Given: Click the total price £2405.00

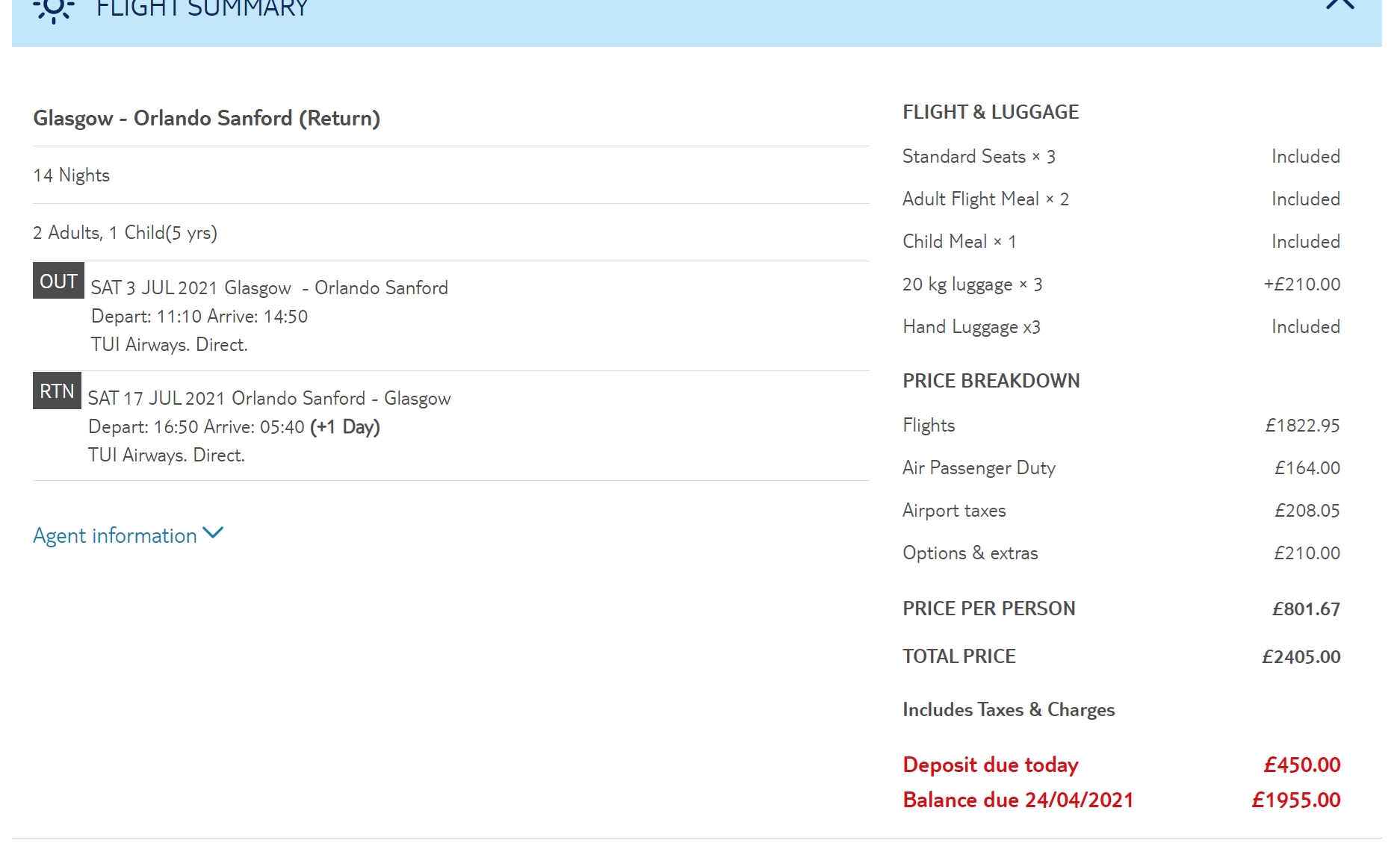Looking at the screenshot, I should (x=1301, y=656).
